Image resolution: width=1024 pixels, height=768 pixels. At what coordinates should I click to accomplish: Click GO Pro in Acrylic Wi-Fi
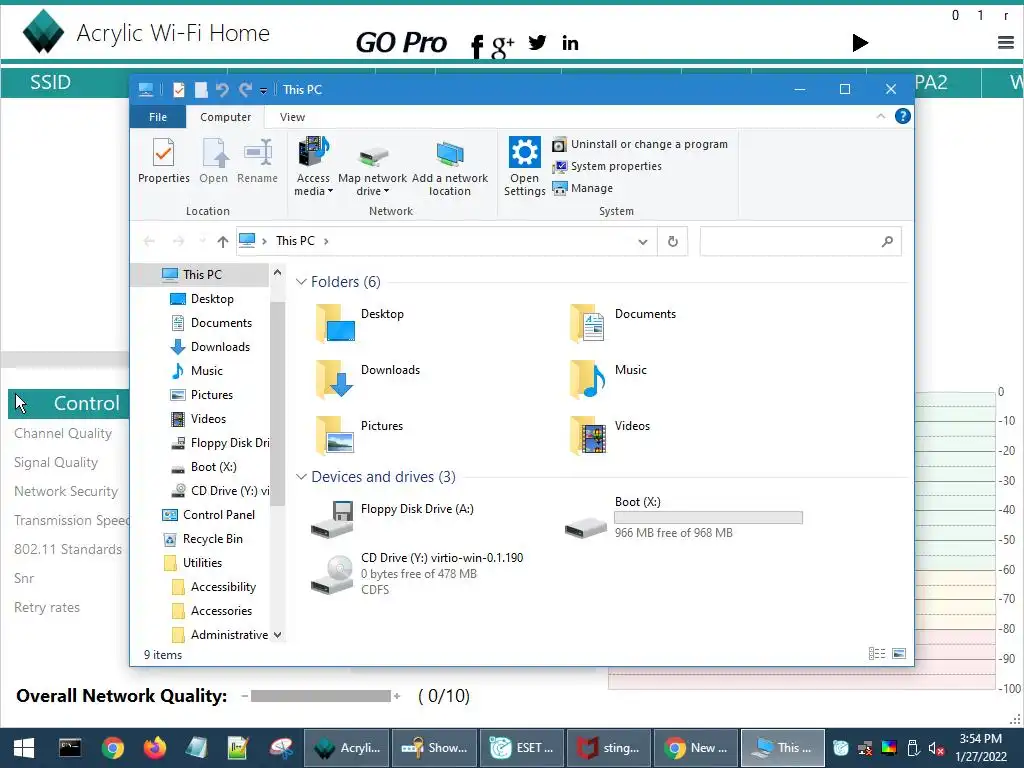pyautogui.click(x=401, y=43)
